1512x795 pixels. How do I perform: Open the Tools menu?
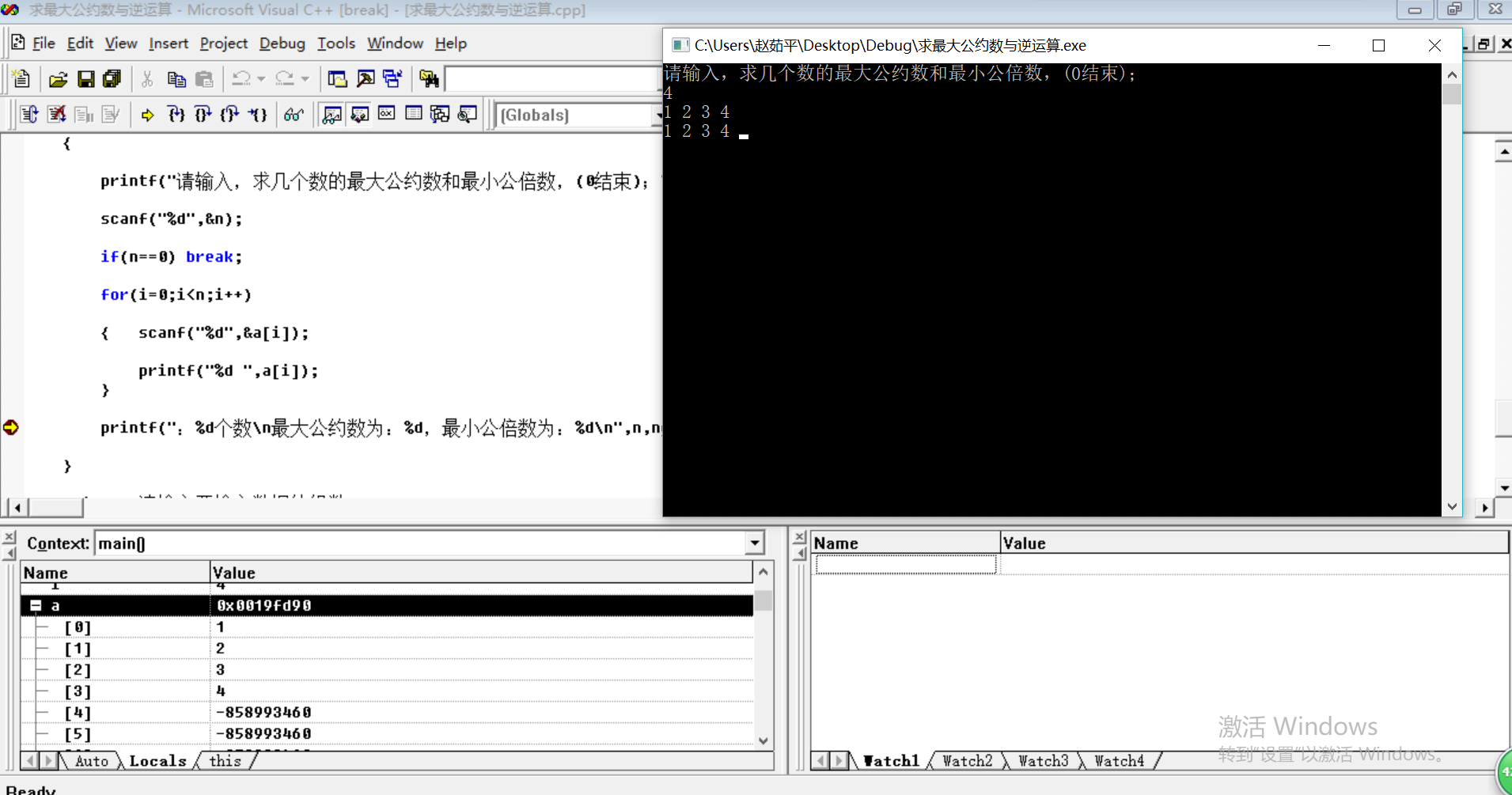coord(336,43)
